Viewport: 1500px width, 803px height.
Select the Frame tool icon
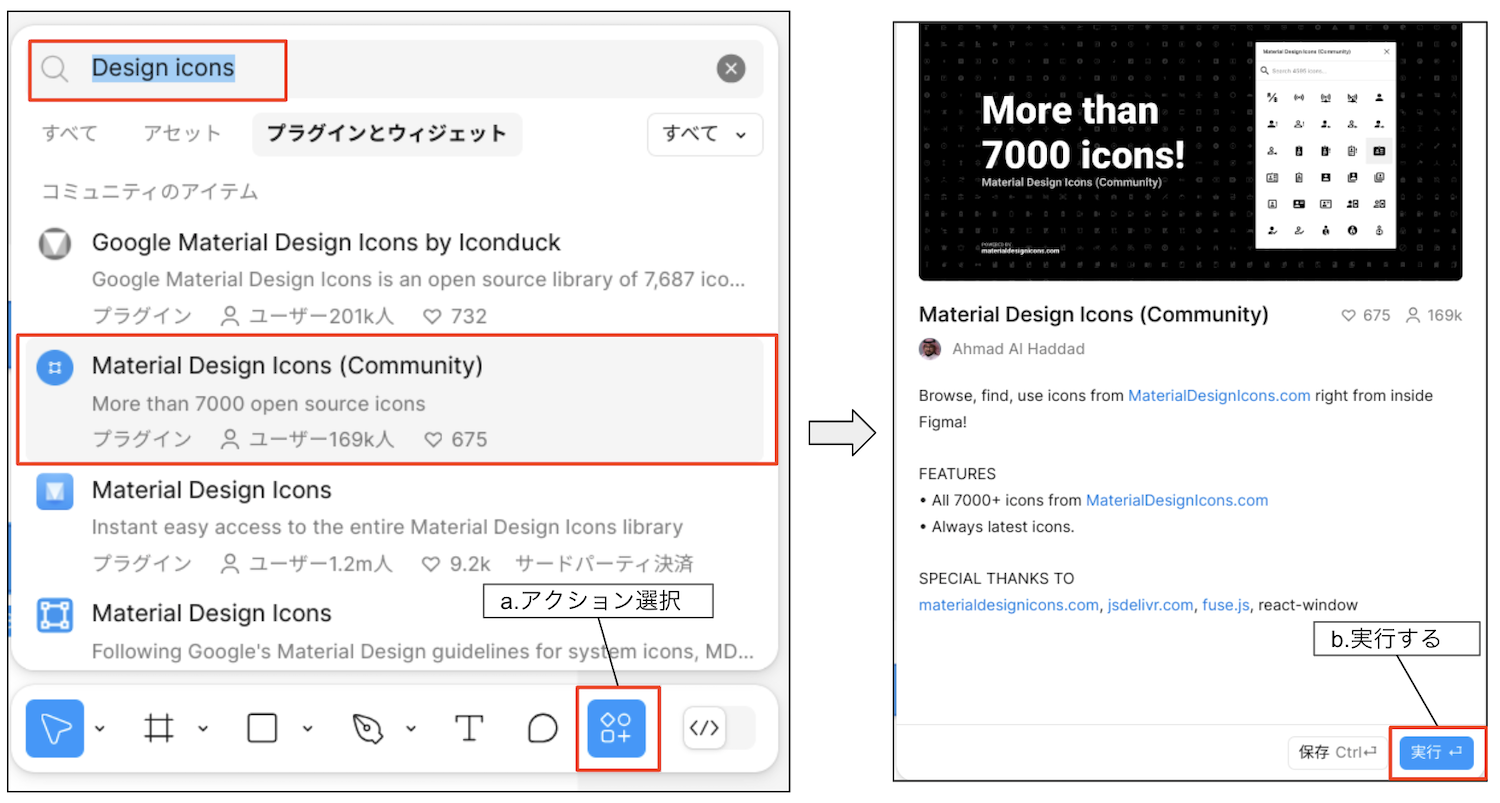pos(159,728)
